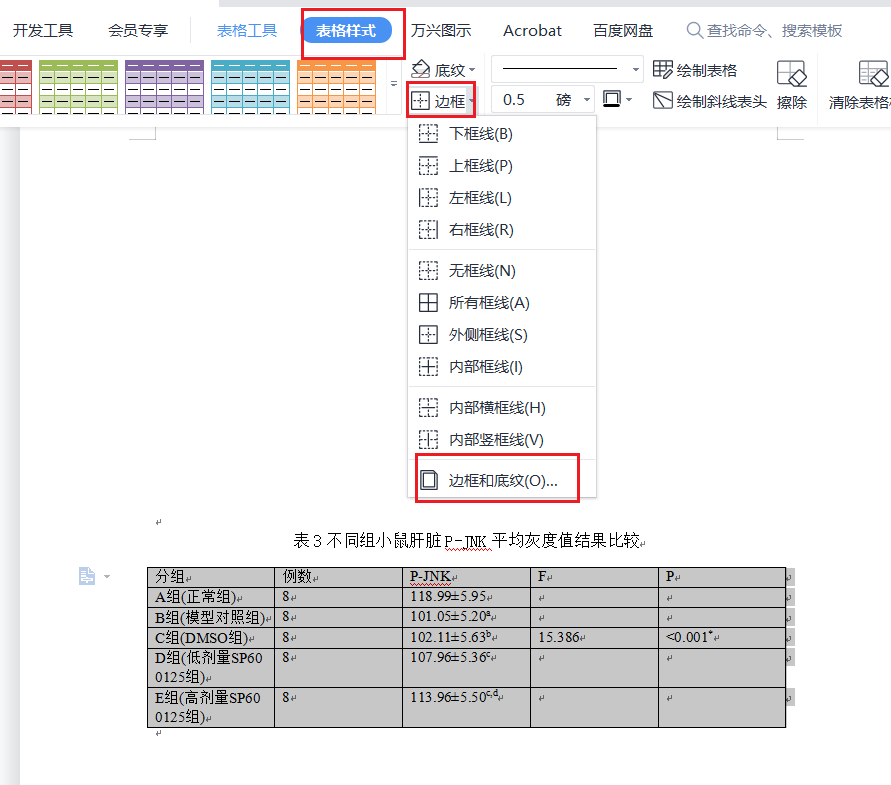Apply the orange table style thumbnail
This screenshot has width=891, height=785.
336,85
